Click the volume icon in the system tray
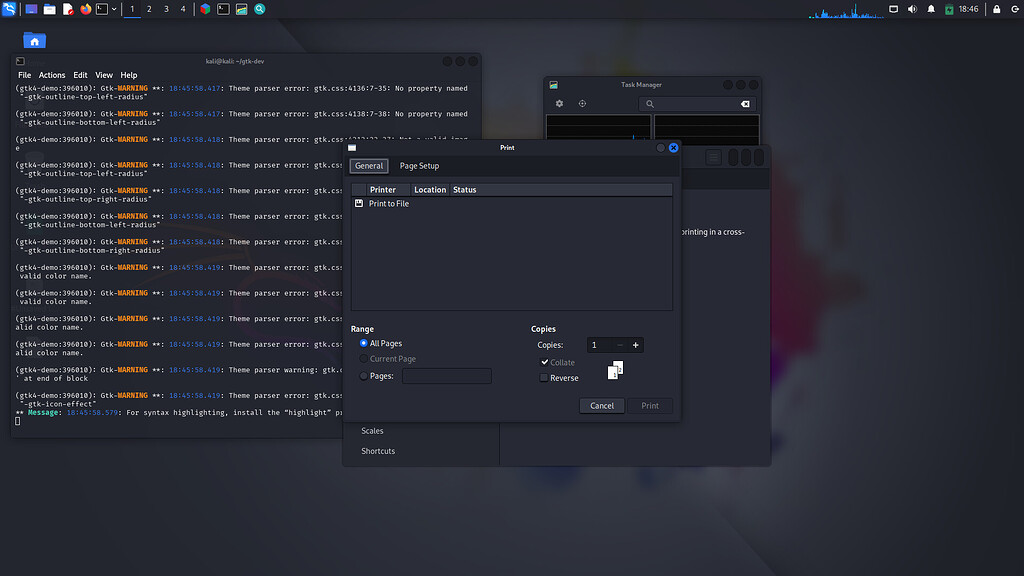Image resolution: width=1024 pixels, height=576 pixels. pyautogui.click(x=911, y=9)
